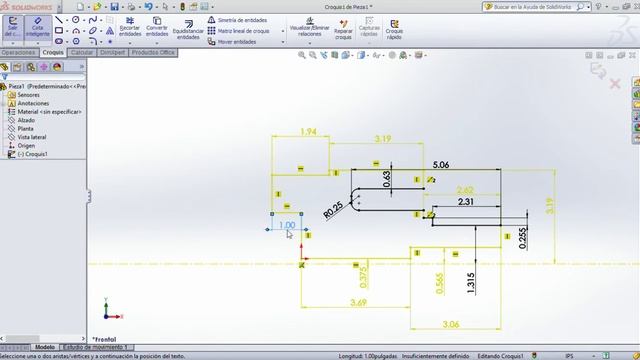640x360 pixels.
Task: Open dropdown under Visualizar/Eliminar relaciones
Action: tap(309, 43)
